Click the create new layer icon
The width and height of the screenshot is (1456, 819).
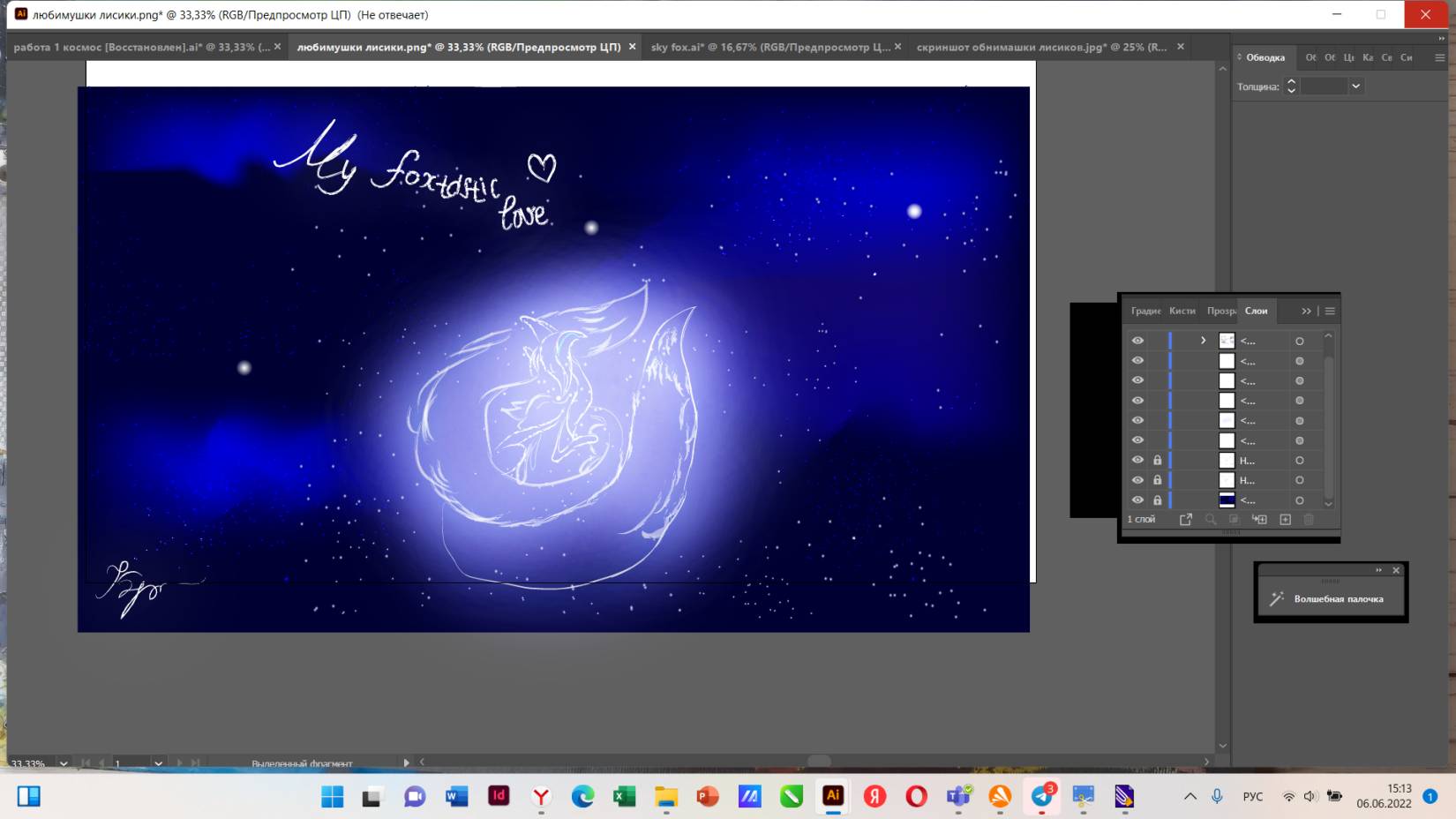click(x=1285, y=520)
